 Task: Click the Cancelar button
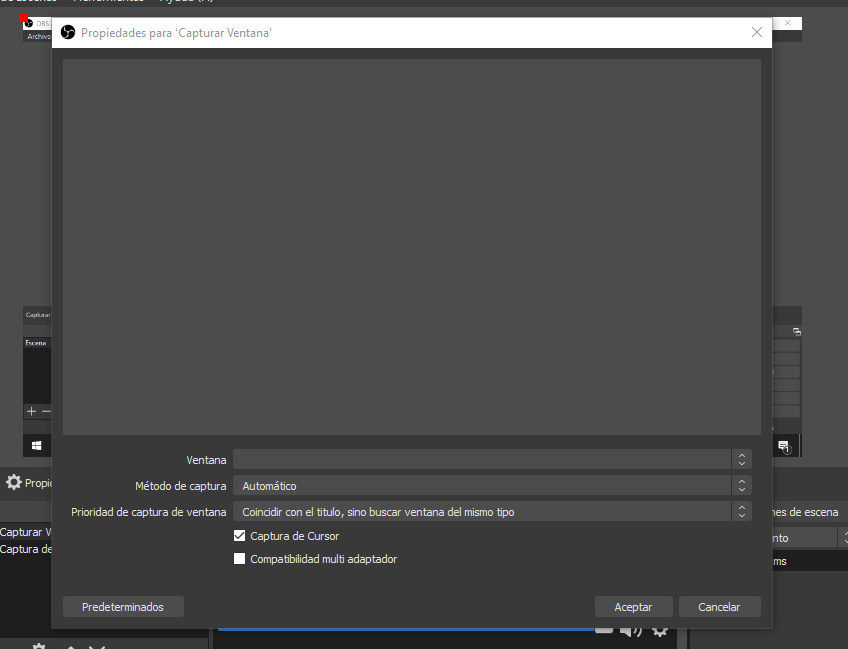coord(719,607)
